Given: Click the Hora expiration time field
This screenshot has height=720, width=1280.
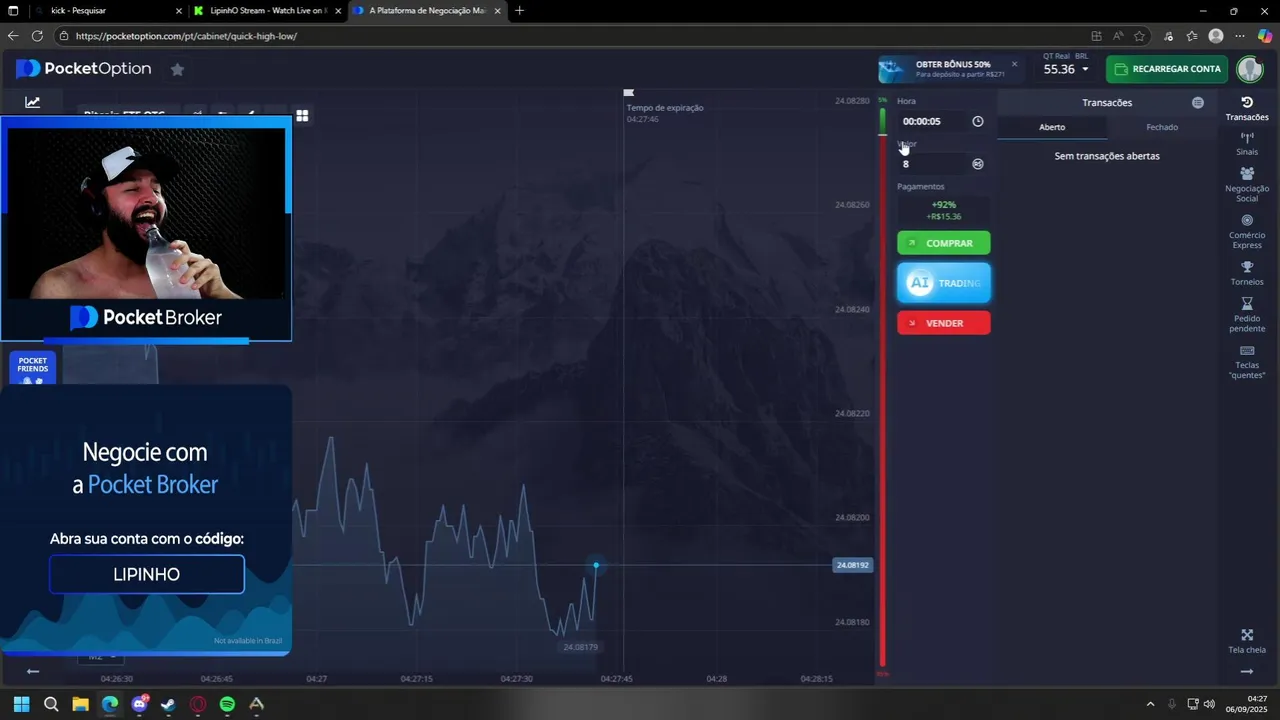Looking at the screenshot, I should [934, 121].
